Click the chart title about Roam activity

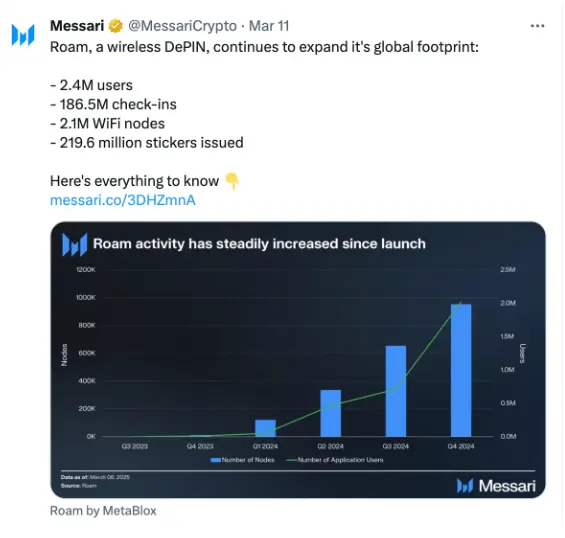pyautogui.click(x=259, y=244)
